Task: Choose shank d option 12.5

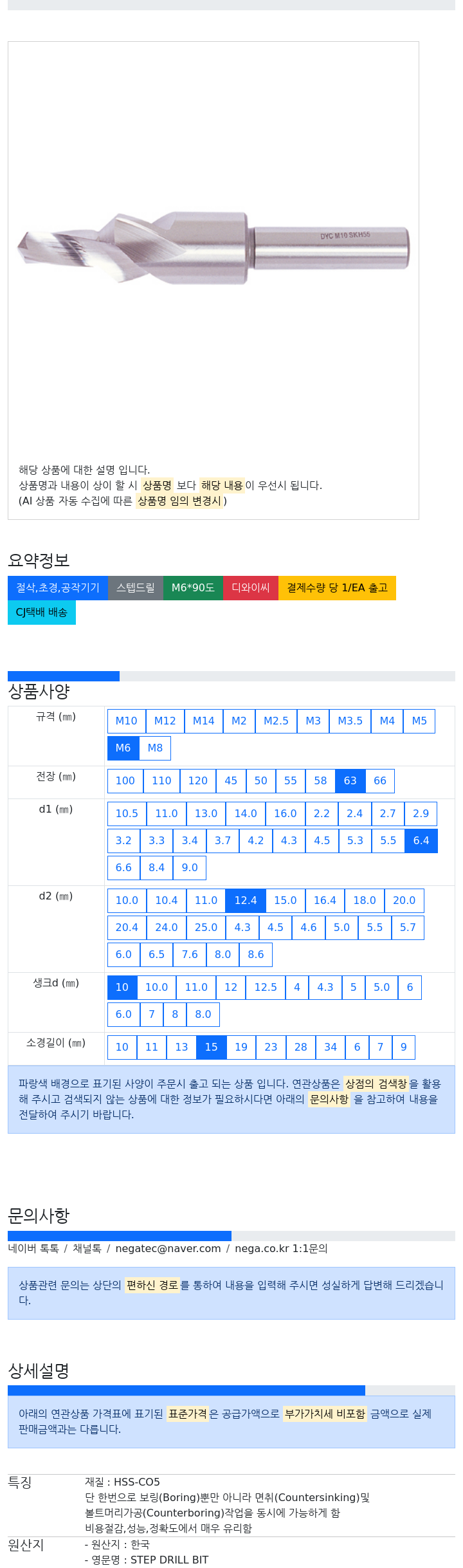Action: [266, 987]
